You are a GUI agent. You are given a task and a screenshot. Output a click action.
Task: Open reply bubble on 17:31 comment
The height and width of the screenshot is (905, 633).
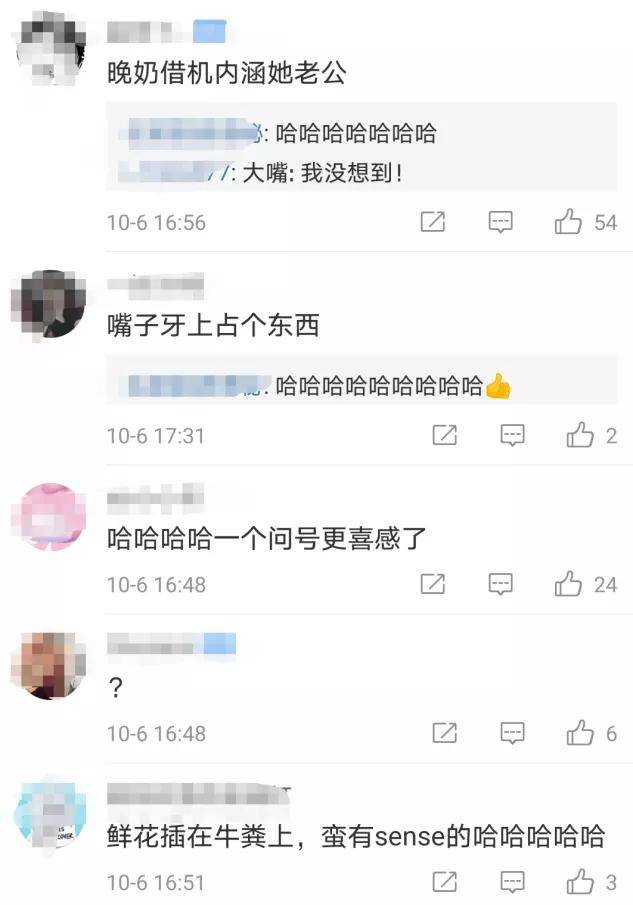click(x=512, y=435)
